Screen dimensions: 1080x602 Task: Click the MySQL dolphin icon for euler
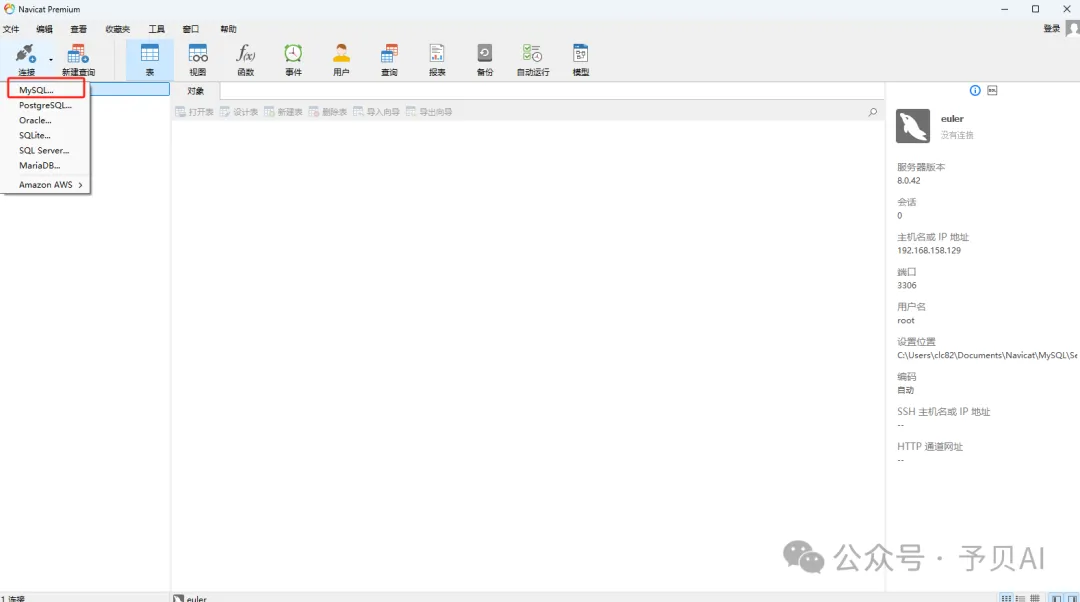[x=913, y=126]
